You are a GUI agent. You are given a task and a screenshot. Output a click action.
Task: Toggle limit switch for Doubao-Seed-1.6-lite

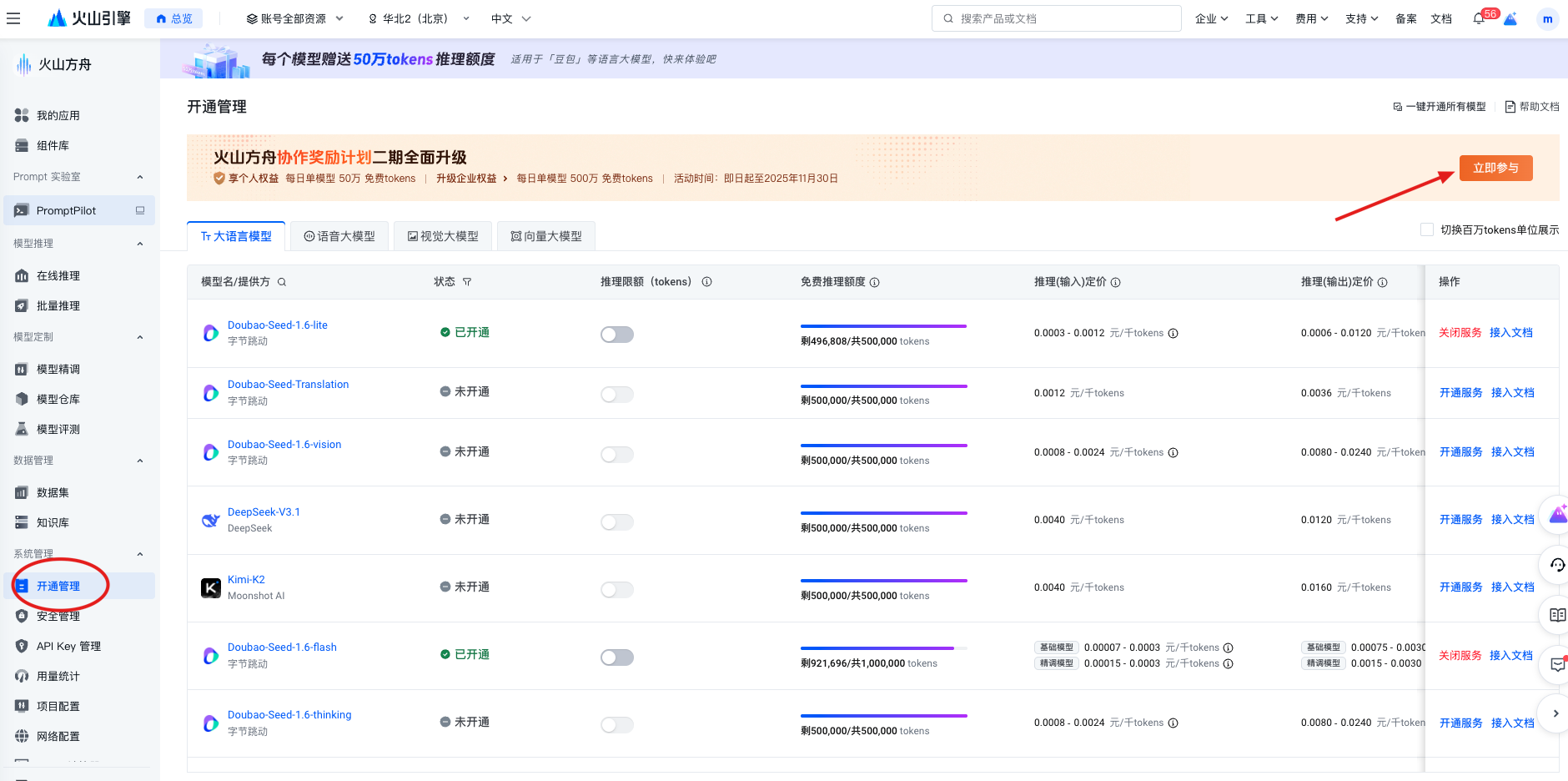point(617,335)
